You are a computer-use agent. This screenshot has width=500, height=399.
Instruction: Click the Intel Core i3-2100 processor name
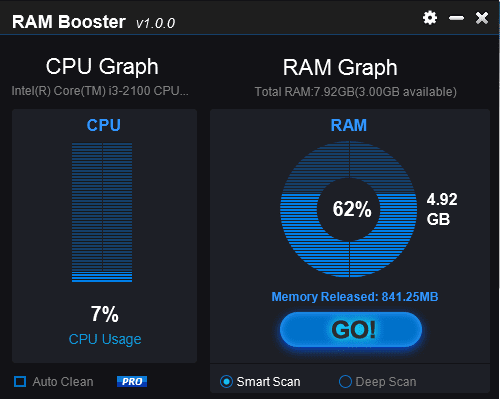click(x=100, y=91)
